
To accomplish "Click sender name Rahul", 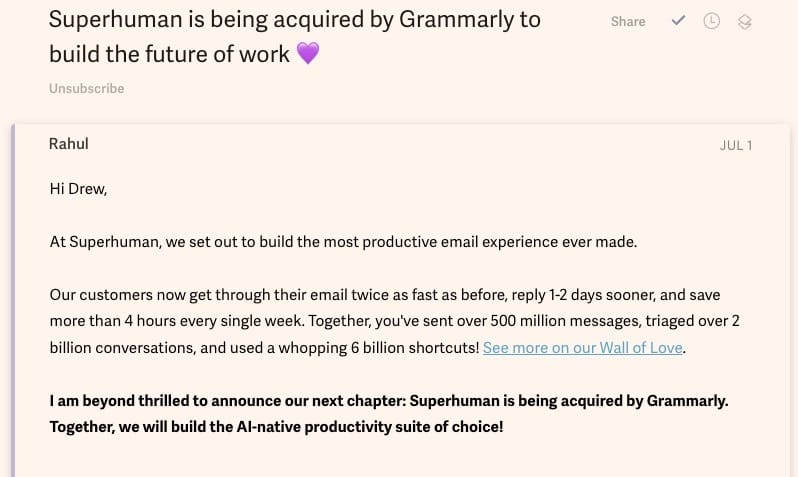I will (68, 144).
